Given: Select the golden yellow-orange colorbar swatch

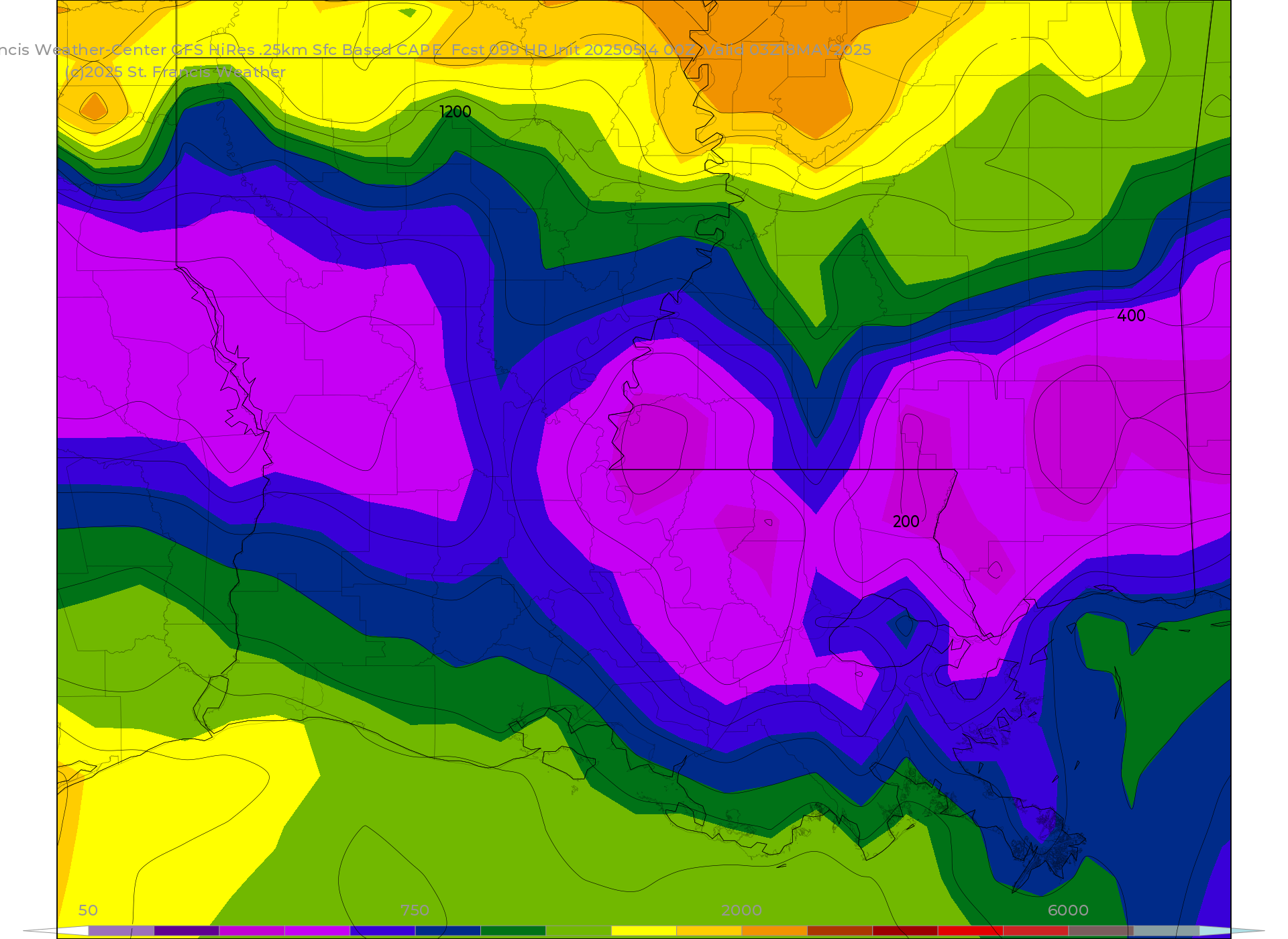Looking at the screenshot, I should tap(709, 931).
